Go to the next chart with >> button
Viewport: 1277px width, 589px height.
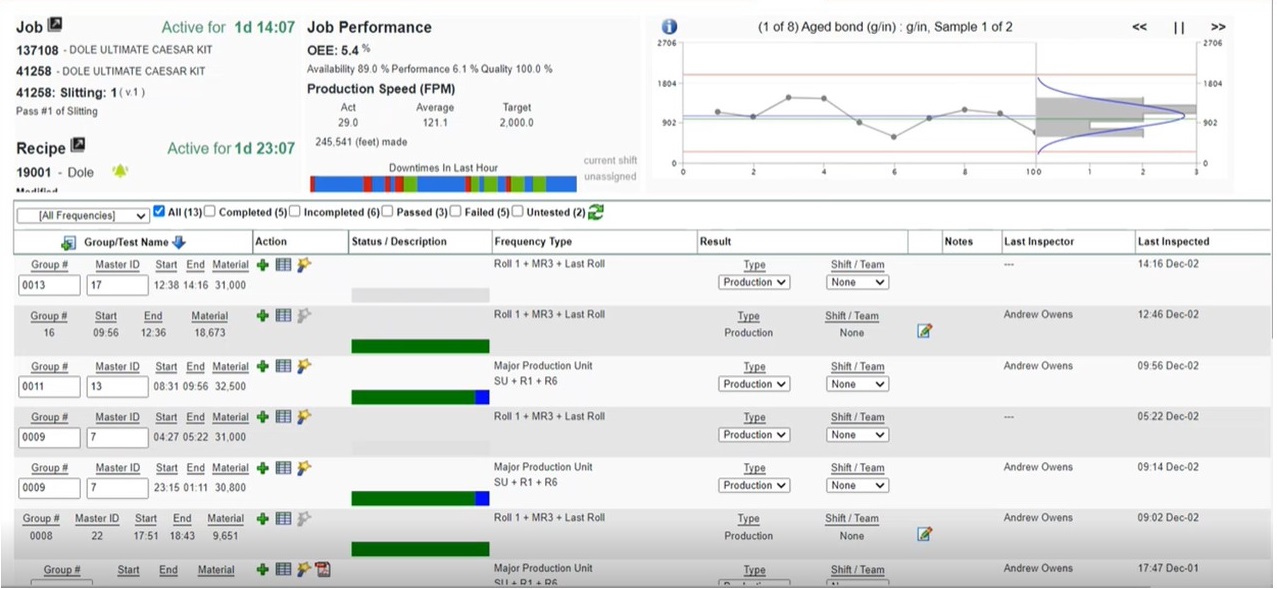1217,27
